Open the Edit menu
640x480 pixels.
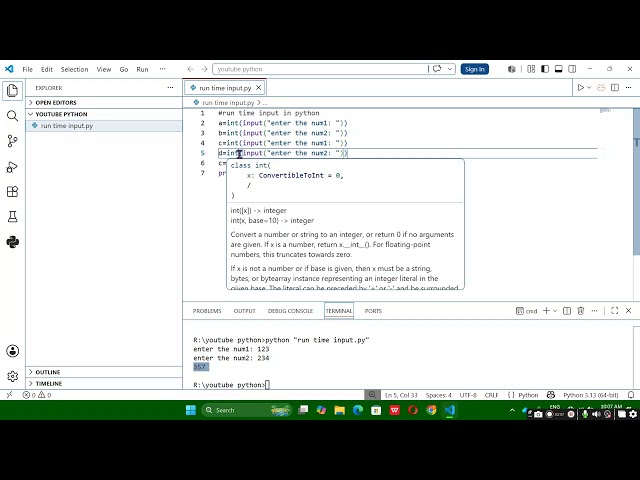(x=47, y=69)
